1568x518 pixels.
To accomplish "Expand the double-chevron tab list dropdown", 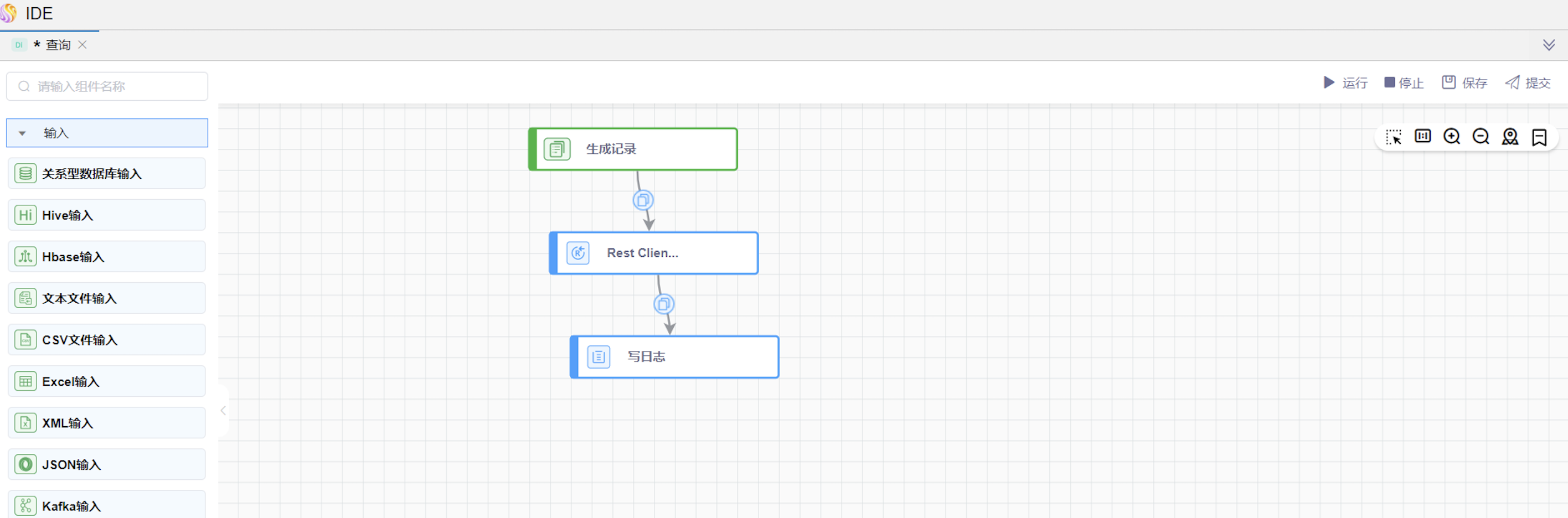I will 1549,45.
